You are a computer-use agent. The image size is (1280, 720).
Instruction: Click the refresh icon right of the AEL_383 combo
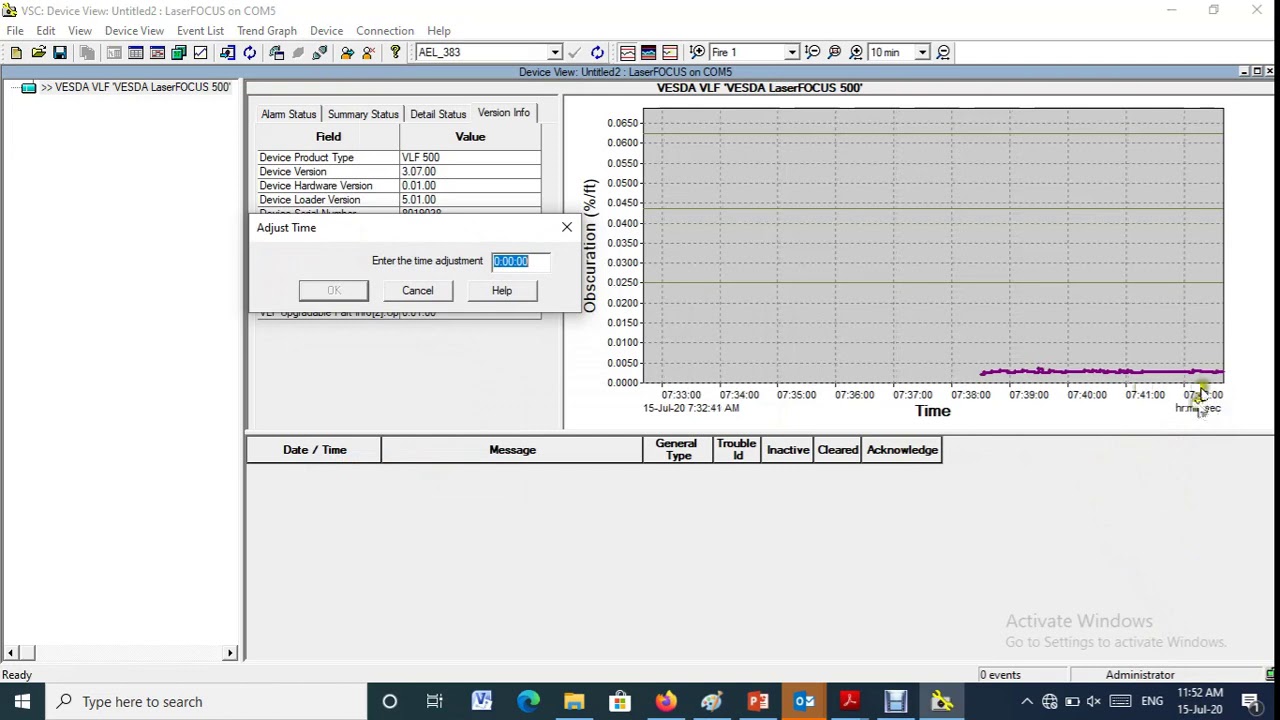click(x=597, y=52)
